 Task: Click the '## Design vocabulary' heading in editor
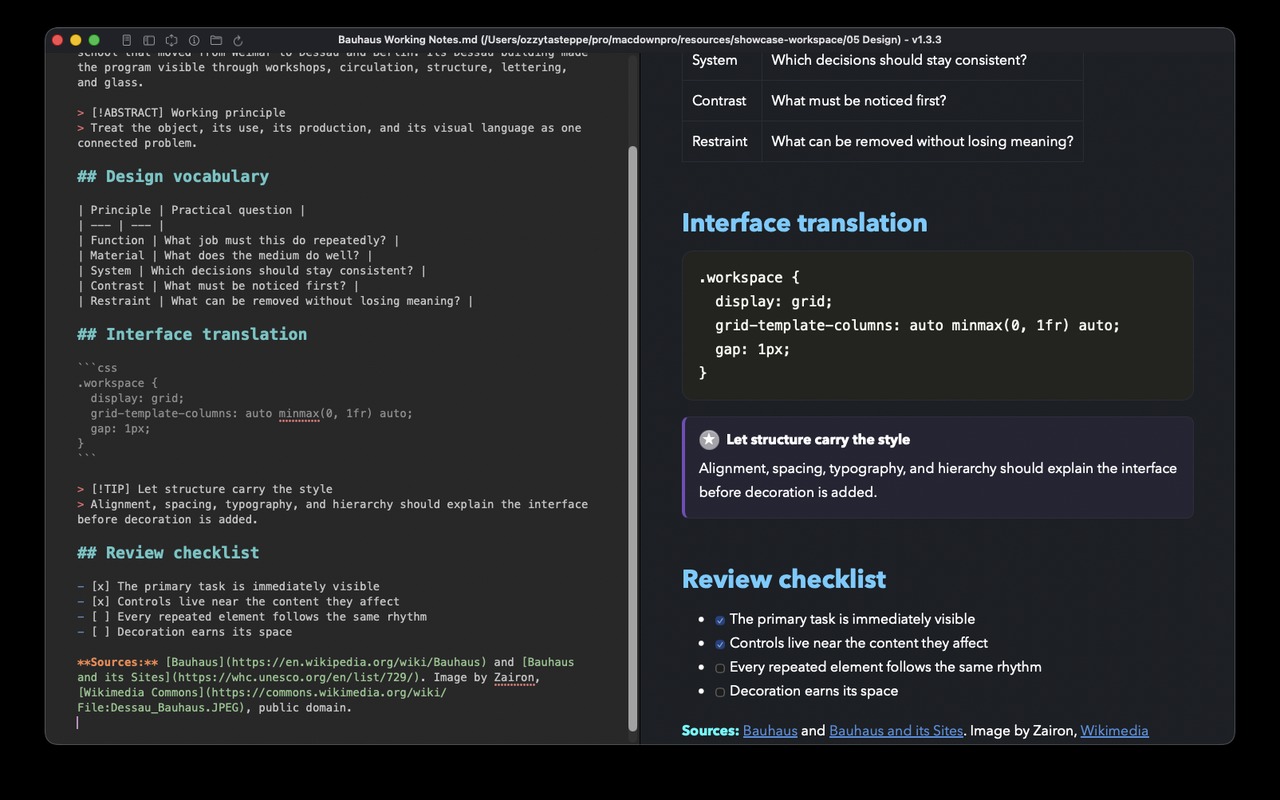coord(173,176)
